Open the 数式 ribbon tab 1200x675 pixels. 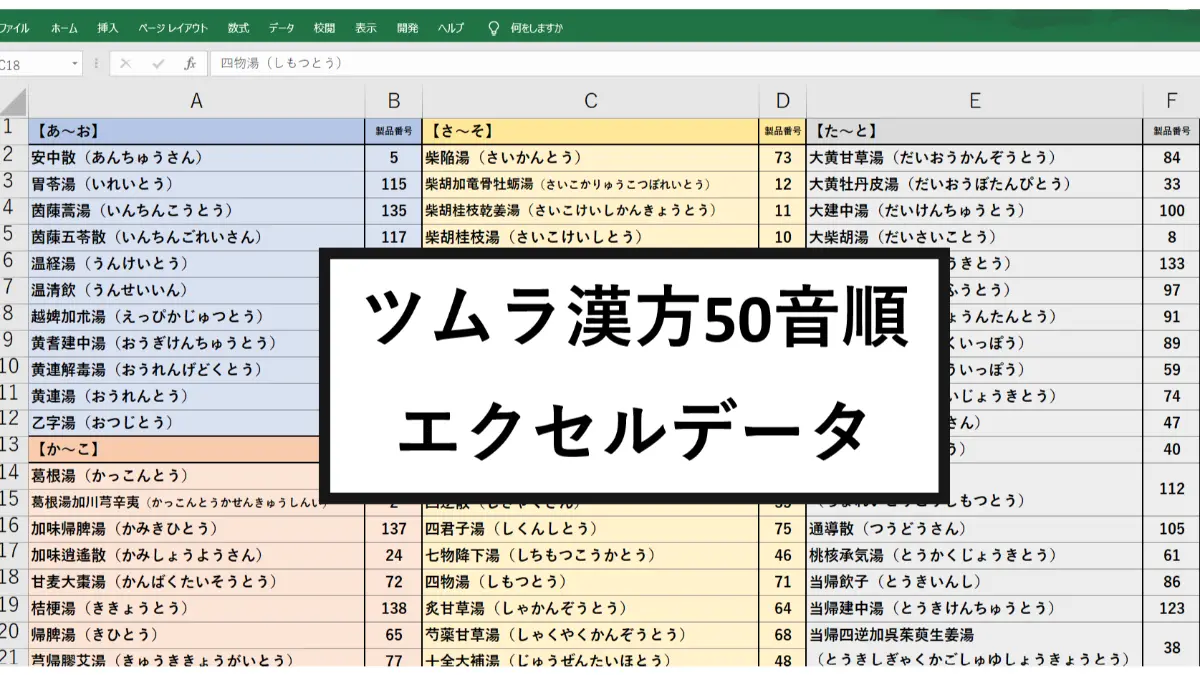pos(238,29)
